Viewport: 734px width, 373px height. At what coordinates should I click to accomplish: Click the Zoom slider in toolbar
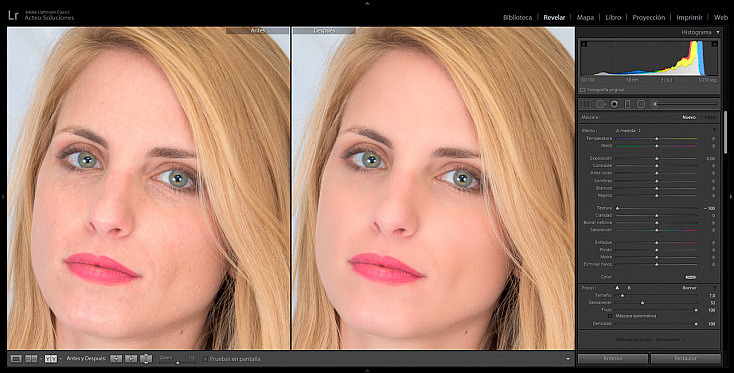[x=177, y=362]
